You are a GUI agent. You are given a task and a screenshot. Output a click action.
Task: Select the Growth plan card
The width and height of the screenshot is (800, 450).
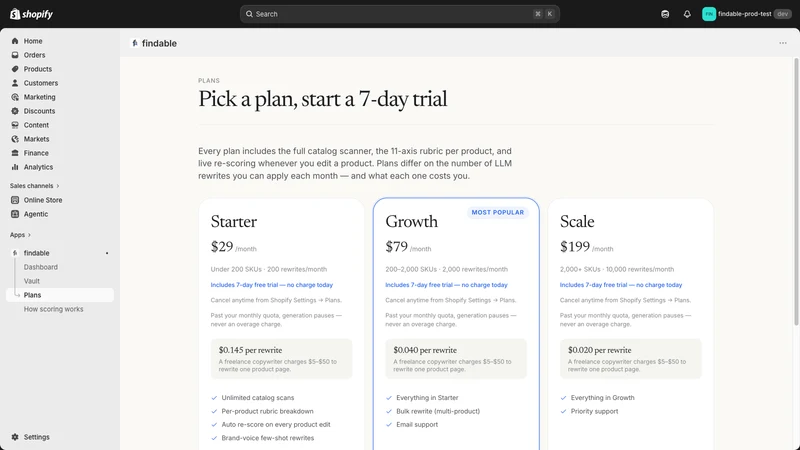(x=456, y=324)
